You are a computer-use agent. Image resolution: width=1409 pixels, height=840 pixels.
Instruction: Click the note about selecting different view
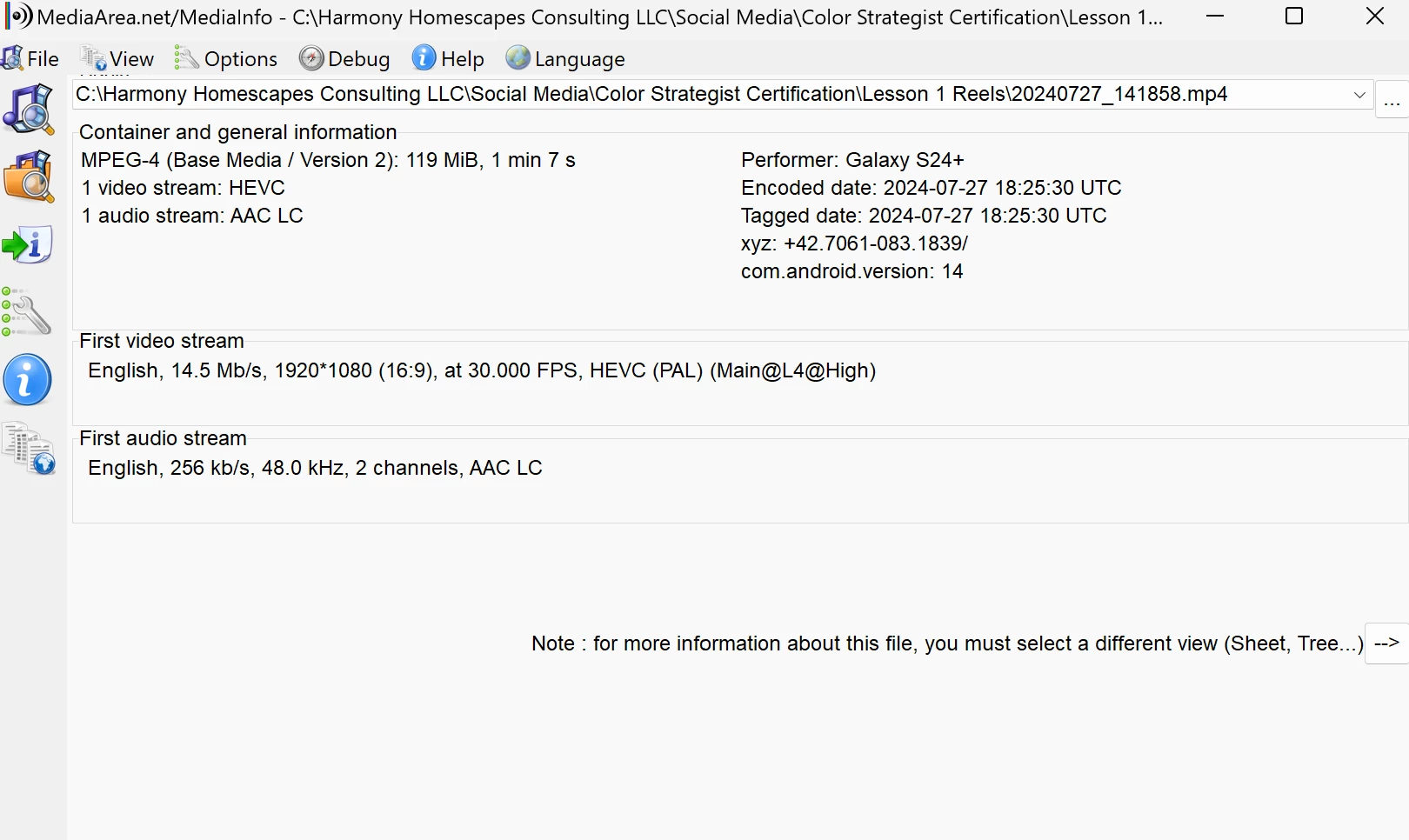click(x=947, y=643)
